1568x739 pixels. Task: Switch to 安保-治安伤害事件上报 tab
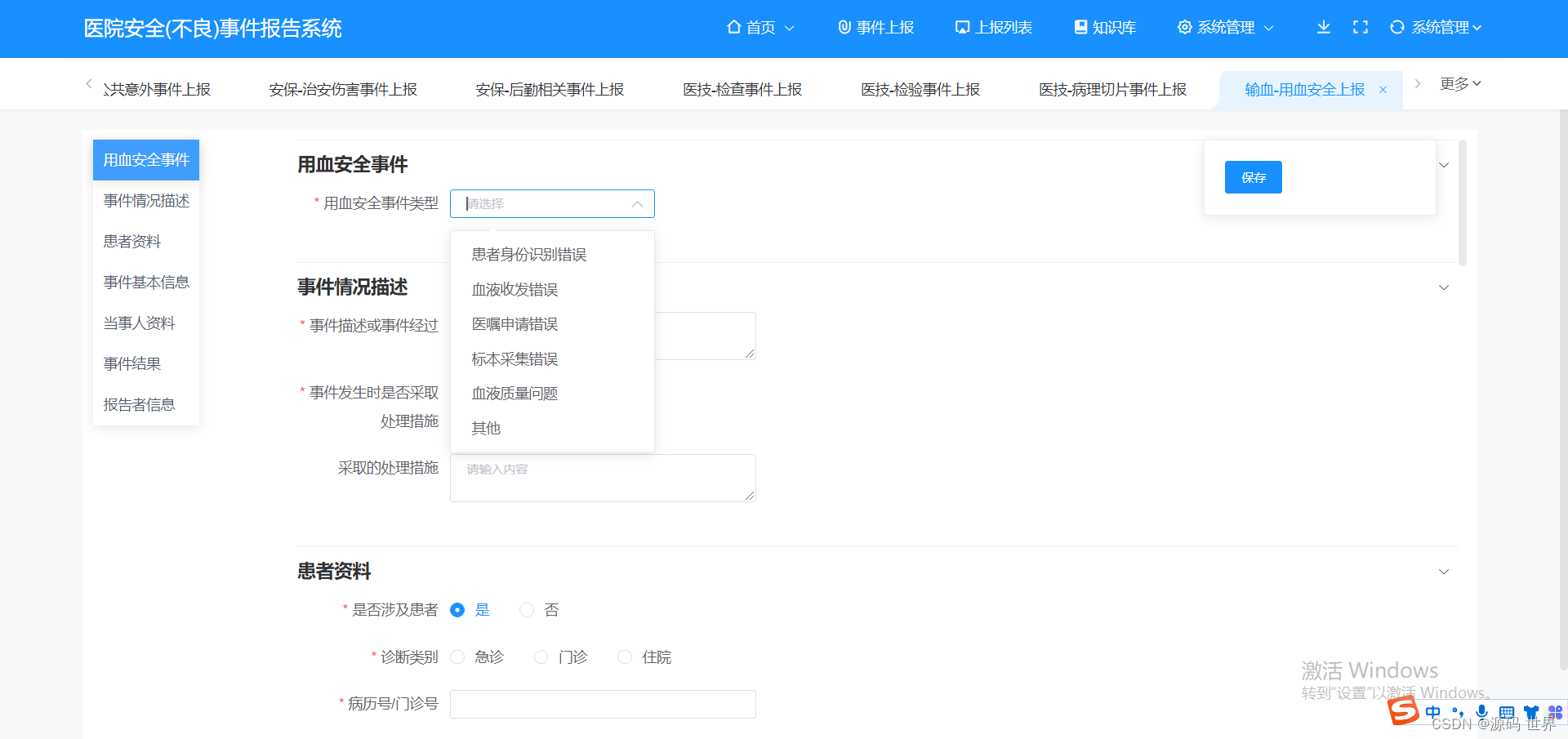click(x=343, y=90)
